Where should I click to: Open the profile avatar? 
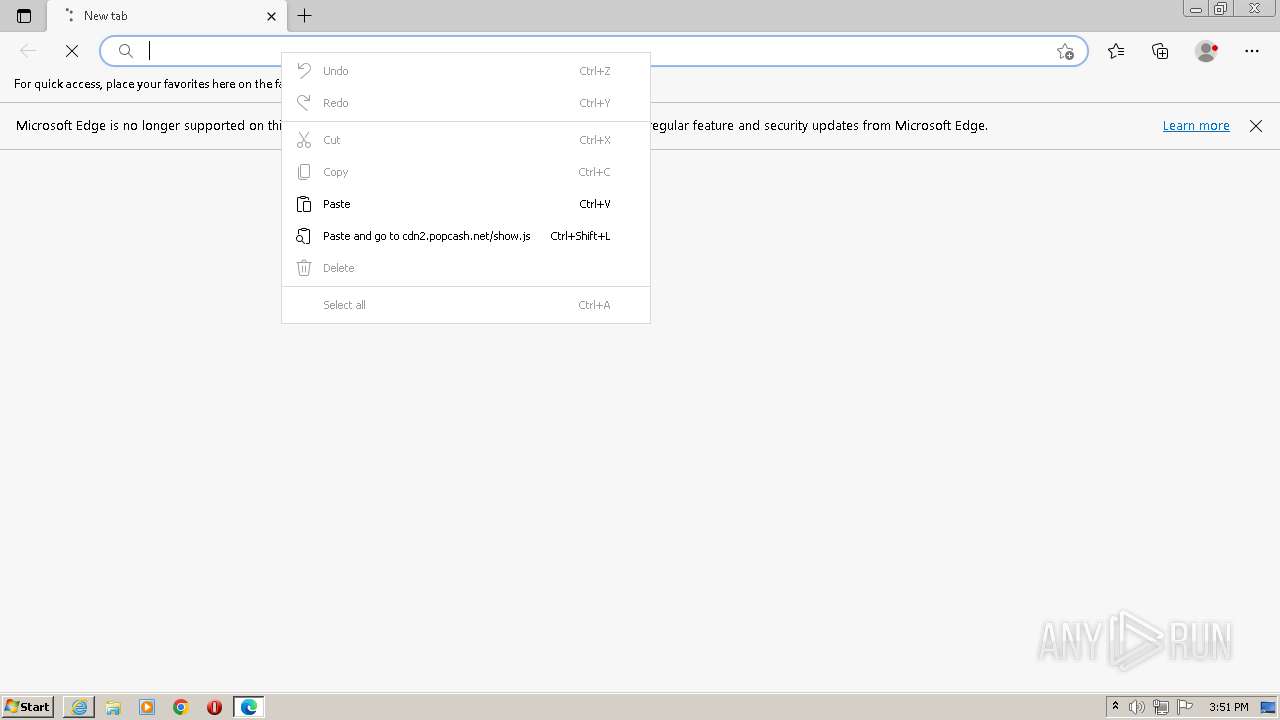(x=1206, y=51)
